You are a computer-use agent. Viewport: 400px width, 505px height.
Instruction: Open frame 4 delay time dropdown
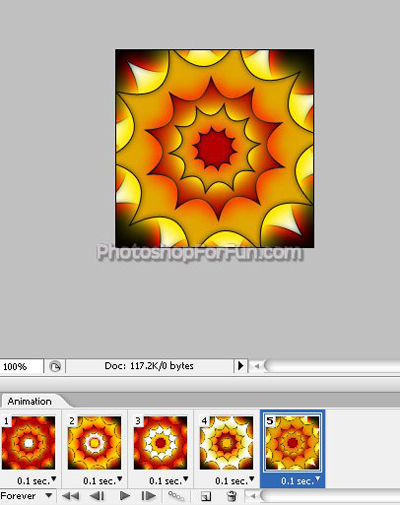[235, 481]
